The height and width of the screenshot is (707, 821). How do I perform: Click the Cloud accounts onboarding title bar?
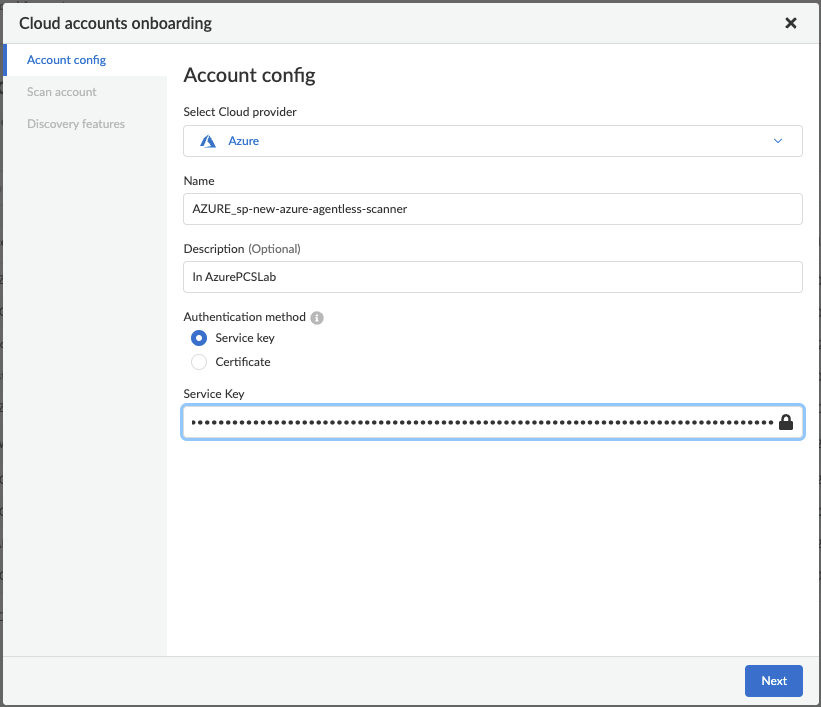[115, 23]
